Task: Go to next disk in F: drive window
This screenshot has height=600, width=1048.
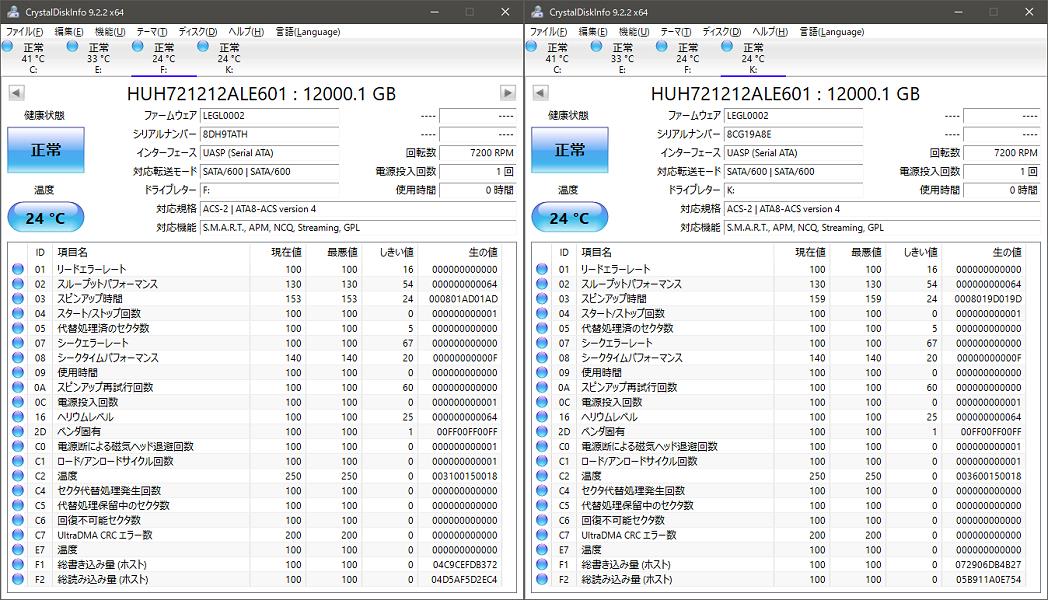Action: (x=508, y=93)
